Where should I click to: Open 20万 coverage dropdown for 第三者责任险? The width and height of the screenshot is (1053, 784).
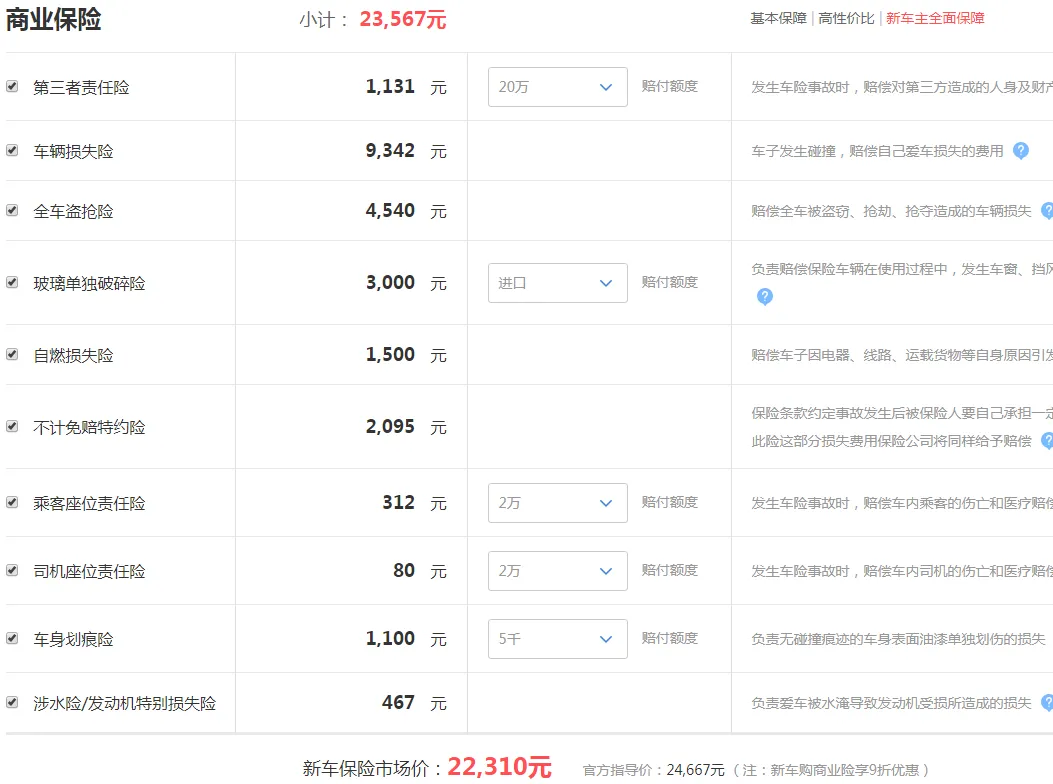pyautogui.click(x=557, y=87)
